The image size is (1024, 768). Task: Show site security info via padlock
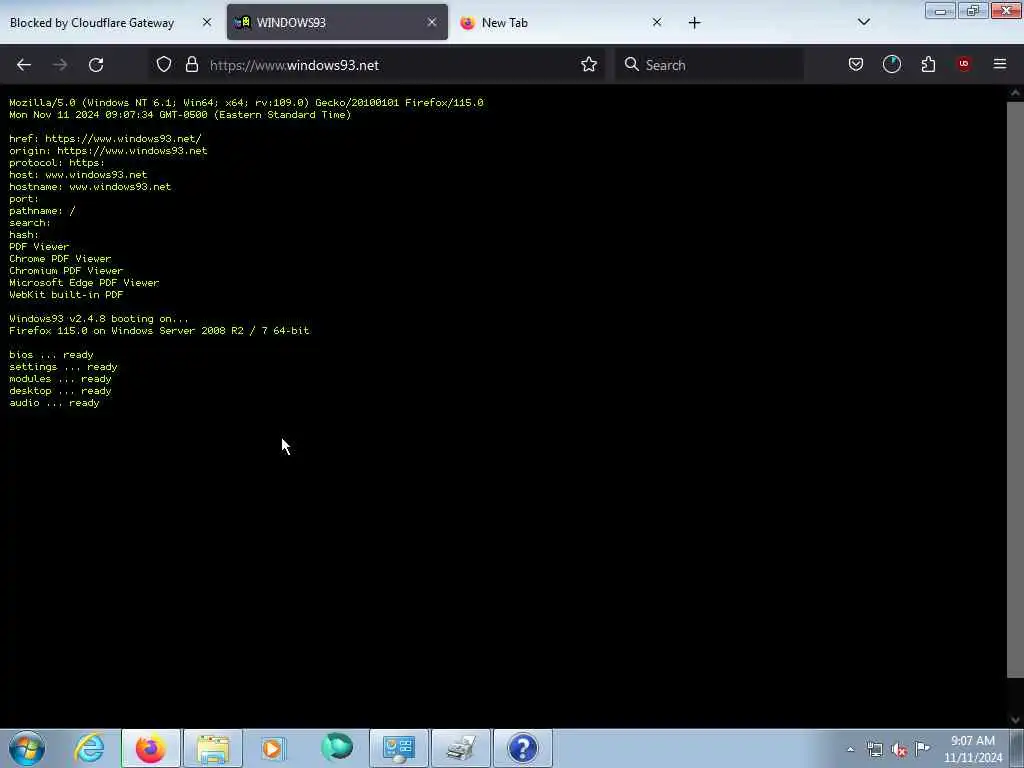191,65
